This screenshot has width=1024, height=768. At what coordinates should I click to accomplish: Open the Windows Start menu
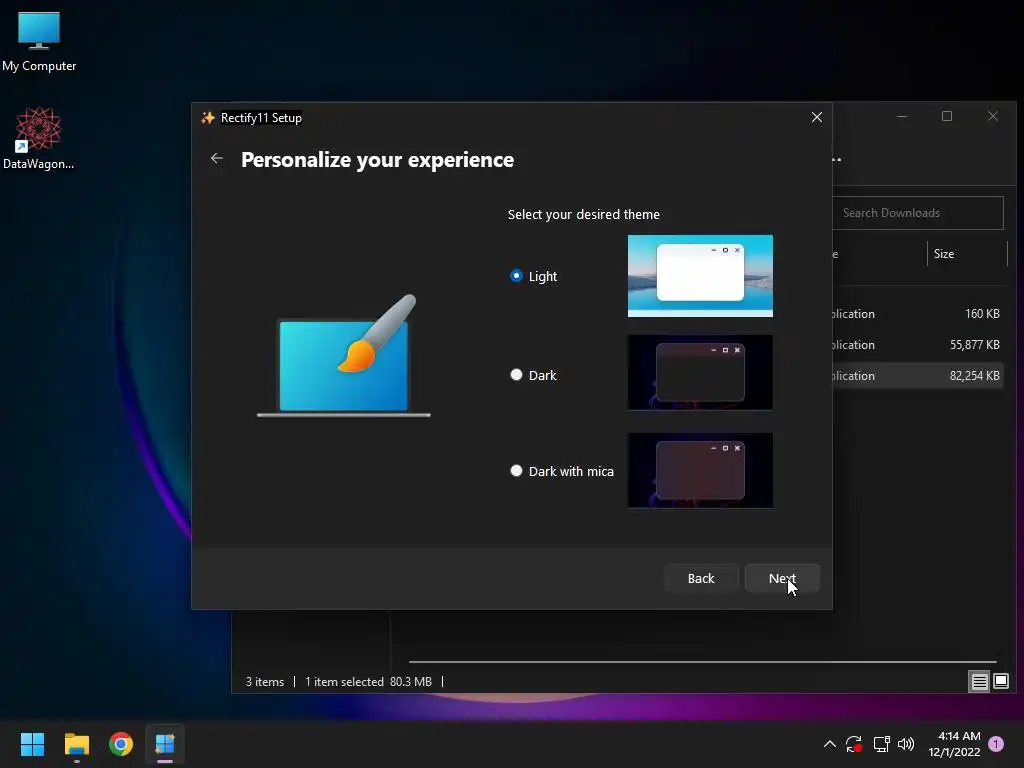[x=32, y=744]
